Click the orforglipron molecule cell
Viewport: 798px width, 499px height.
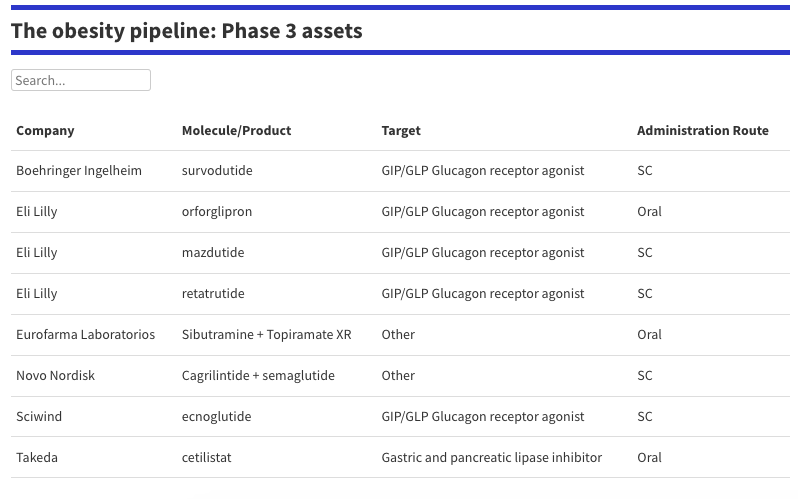click(x=217, y=212)
